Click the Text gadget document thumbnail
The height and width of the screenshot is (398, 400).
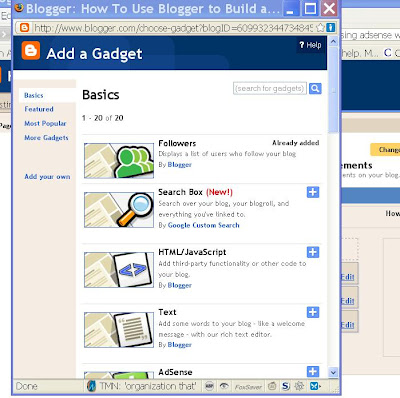[119, 330]
